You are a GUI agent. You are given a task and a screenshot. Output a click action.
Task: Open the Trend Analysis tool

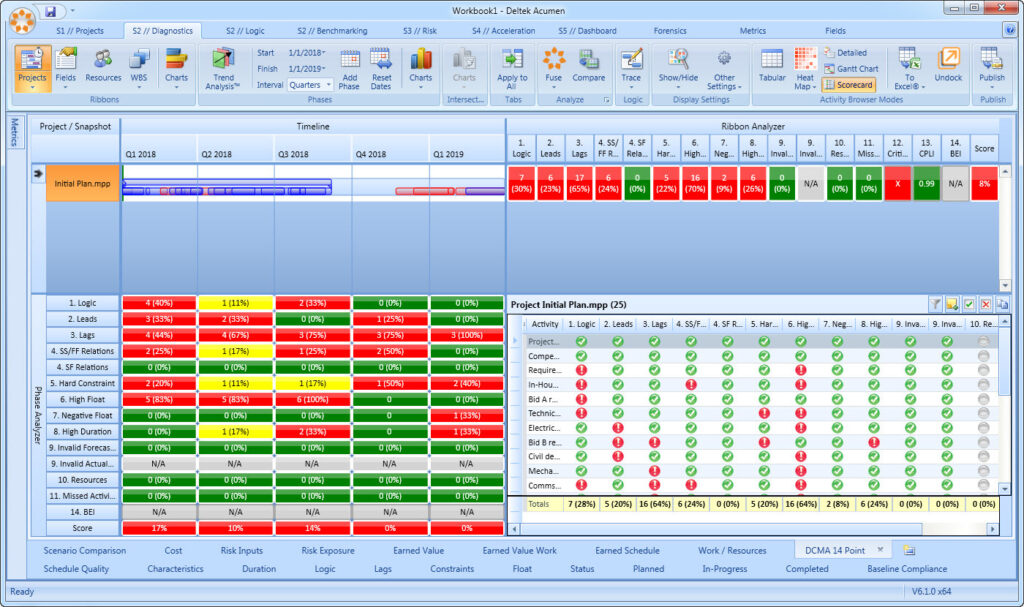click(x=222, y=67)
